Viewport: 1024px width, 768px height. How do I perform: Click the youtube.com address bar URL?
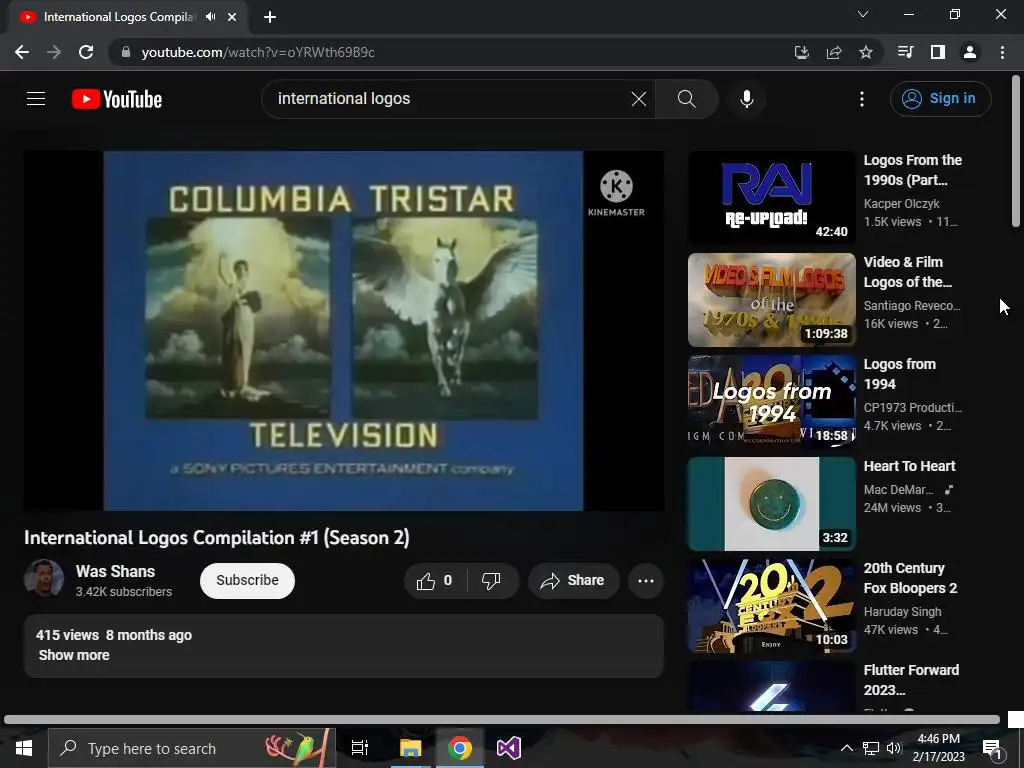258,52
